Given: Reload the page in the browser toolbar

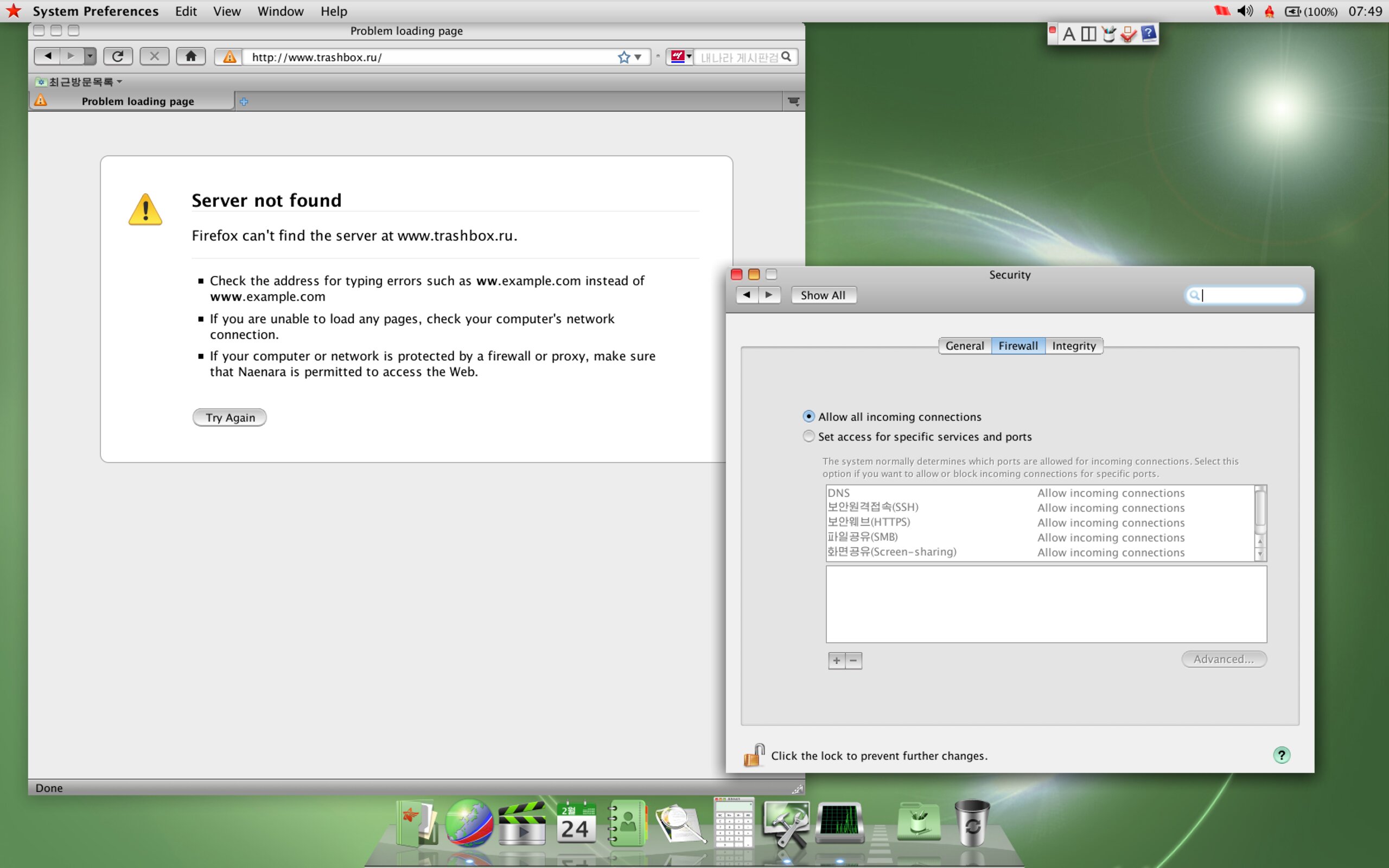Looking at the screenshot, I should click(118, 56).
